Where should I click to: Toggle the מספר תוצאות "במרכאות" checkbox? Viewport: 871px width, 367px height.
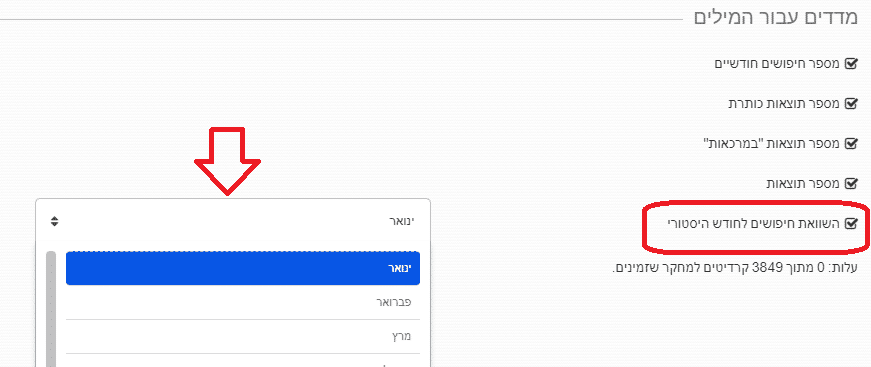coord(851,143)
